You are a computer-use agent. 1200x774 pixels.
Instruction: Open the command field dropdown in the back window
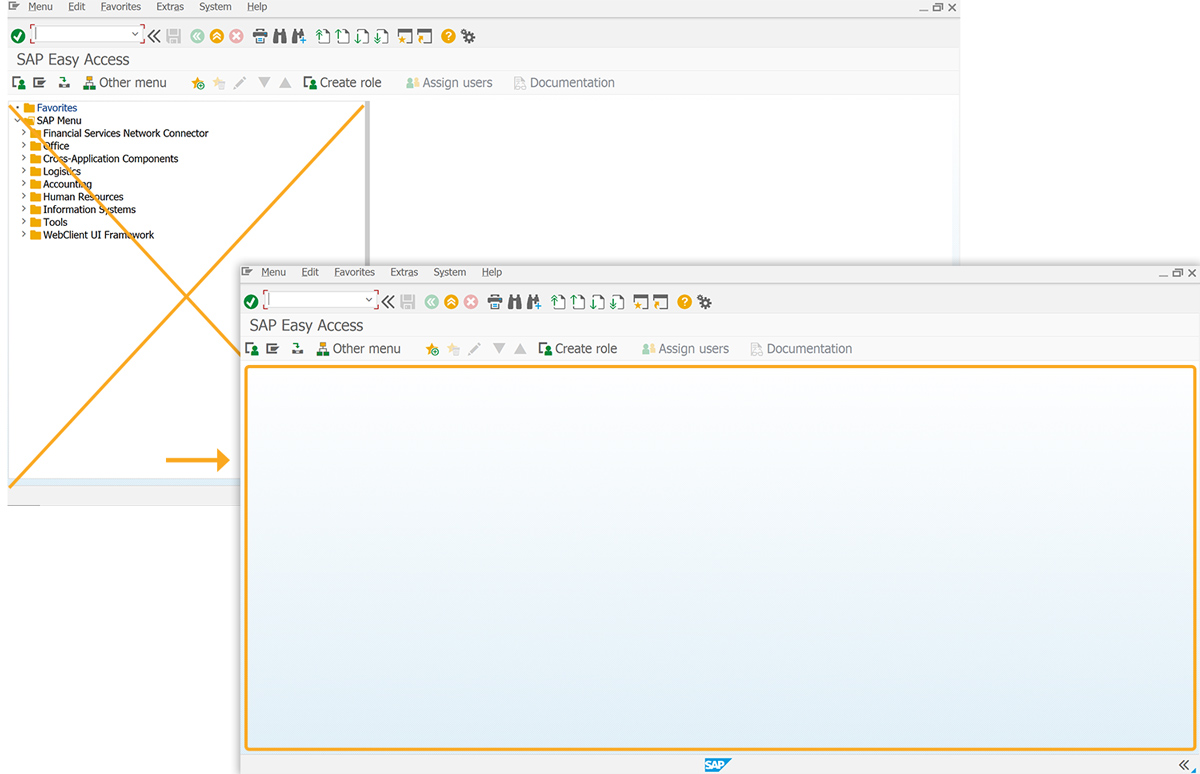coord(136,35)
